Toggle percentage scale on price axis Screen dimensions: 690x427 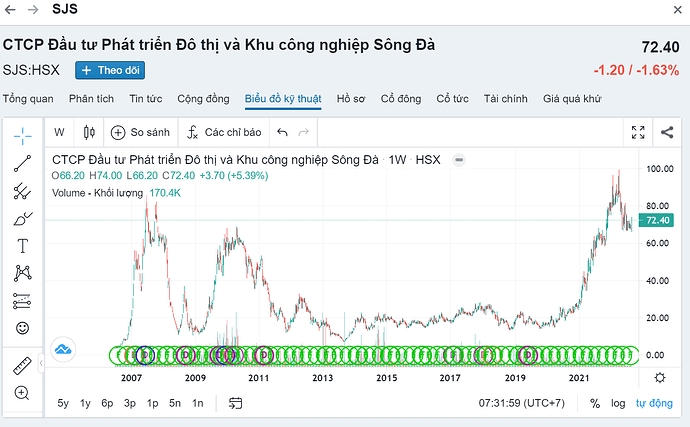coord(595,404)
